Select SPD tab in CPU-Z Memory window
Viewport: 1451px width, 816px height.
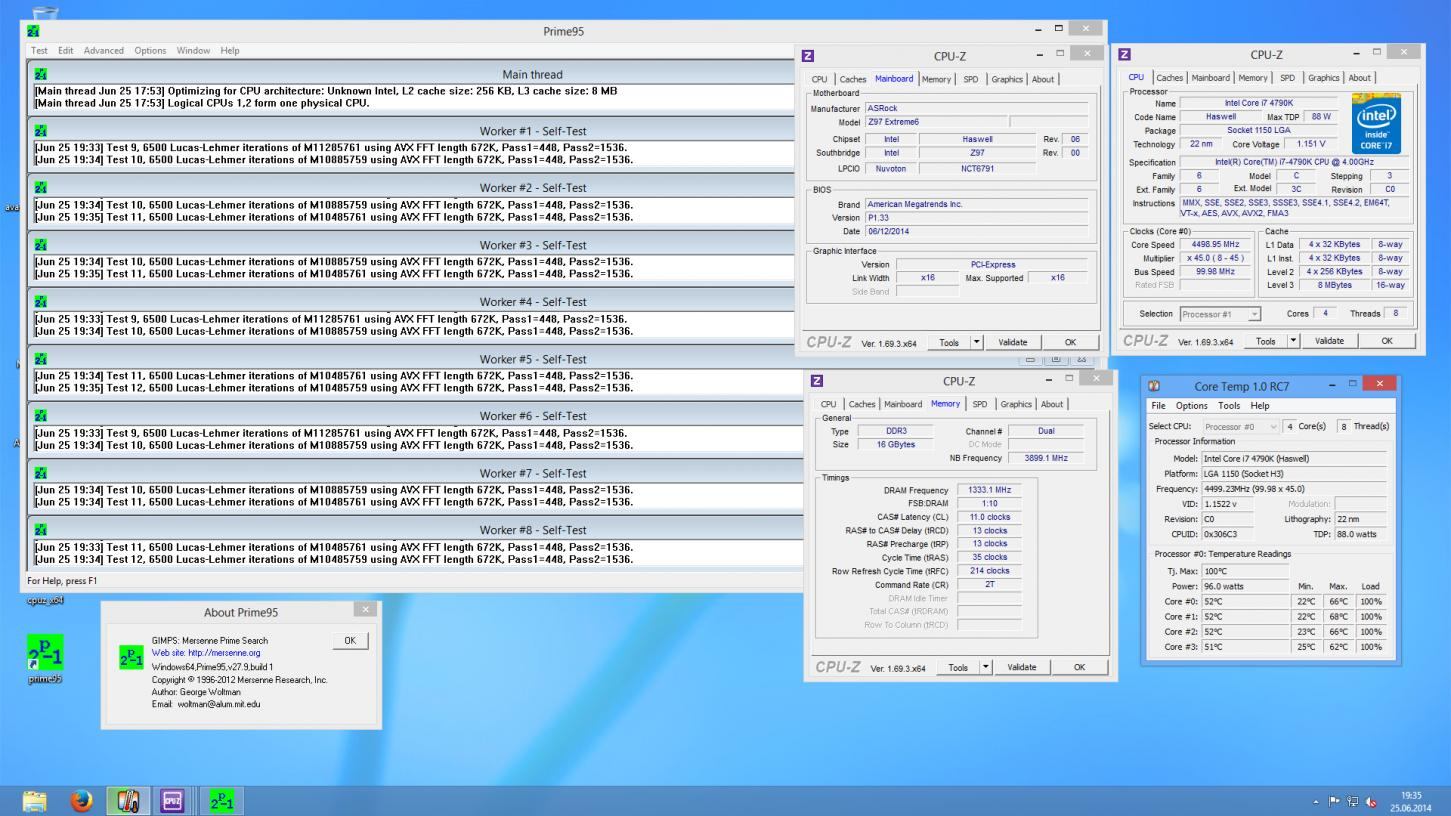click(x=979, y=404)
